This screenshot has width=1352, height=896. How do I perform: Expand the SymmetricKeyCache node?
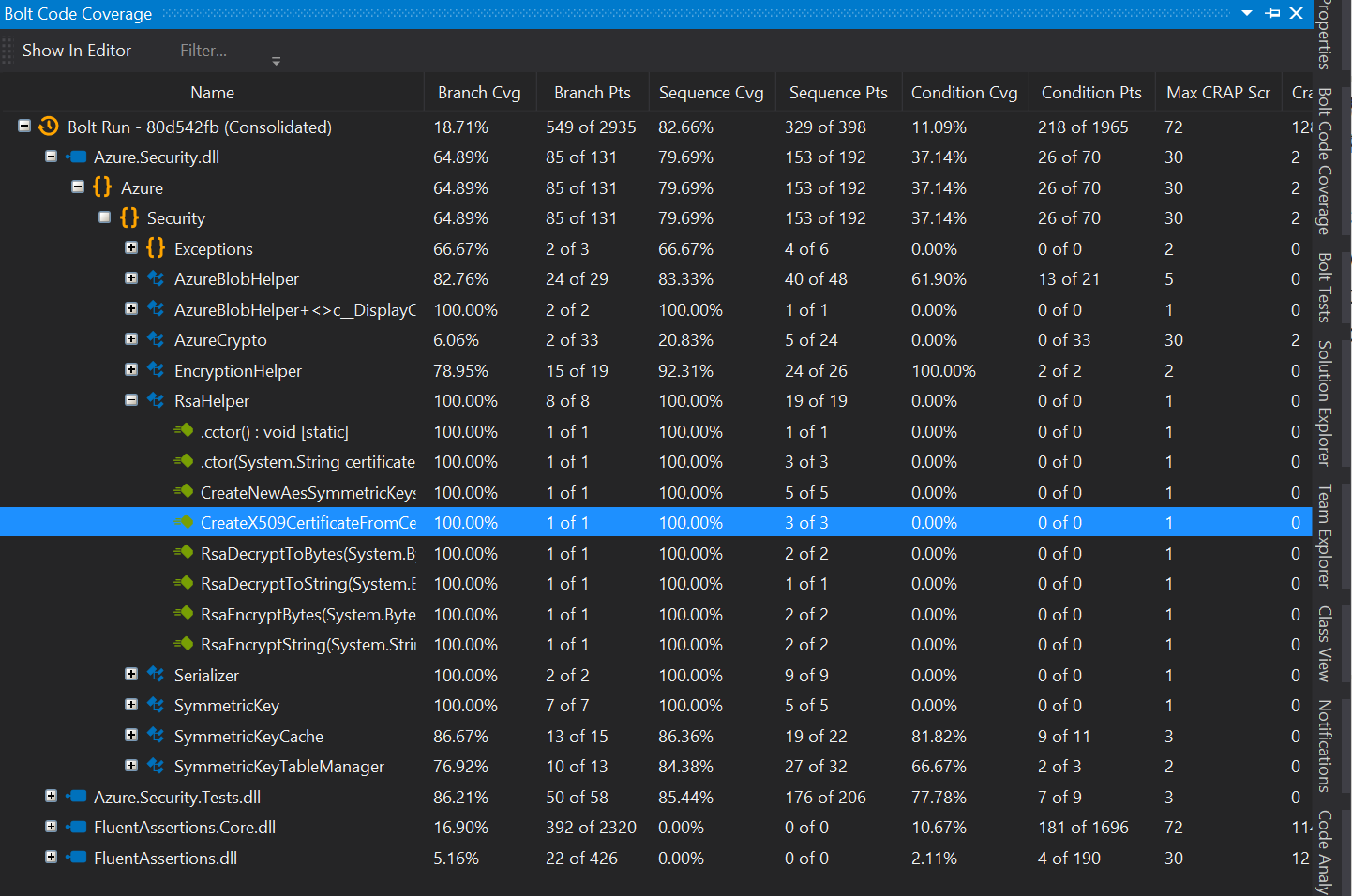(x=131, y=735)
